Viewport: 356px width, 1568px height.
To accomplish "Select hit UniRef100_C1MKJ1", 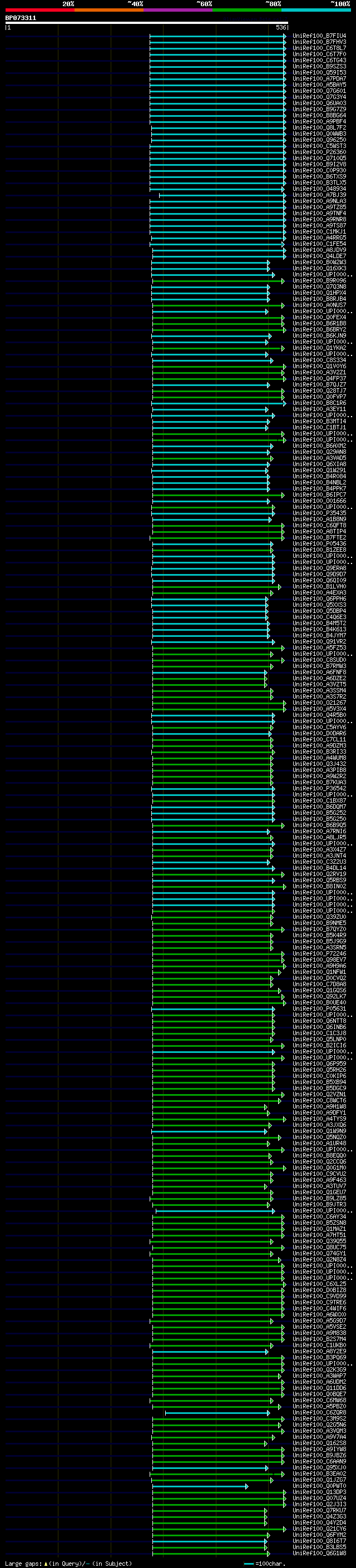I will (x=319, y=231).
